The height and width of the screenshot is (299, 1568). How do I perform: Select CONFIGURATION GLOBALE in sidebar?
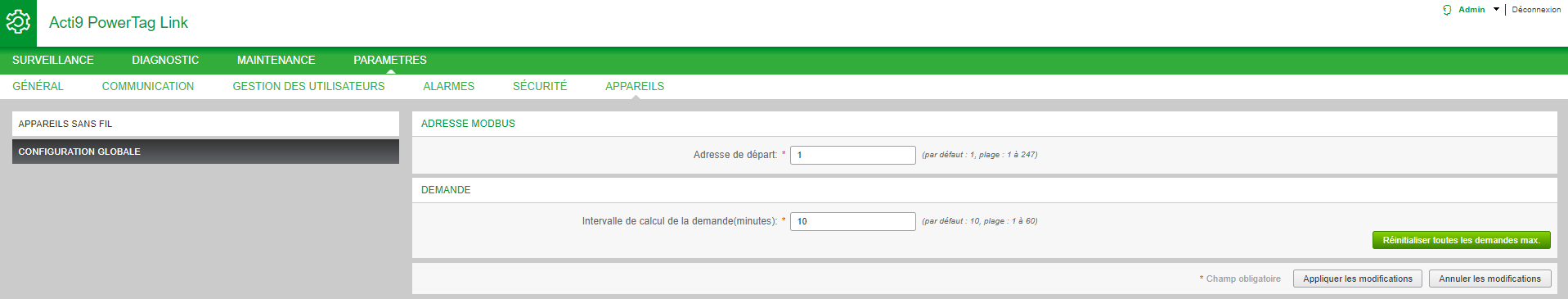point(205,152)
